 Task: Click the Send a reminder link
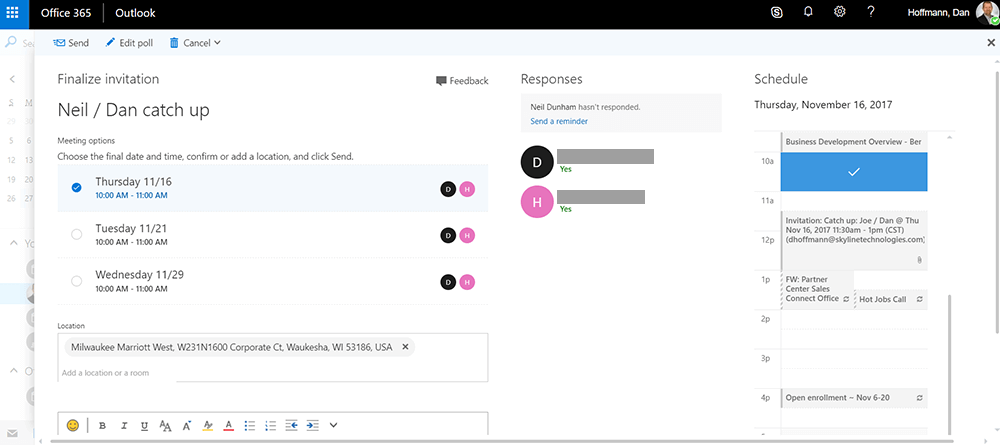click(x=559, y=121)
